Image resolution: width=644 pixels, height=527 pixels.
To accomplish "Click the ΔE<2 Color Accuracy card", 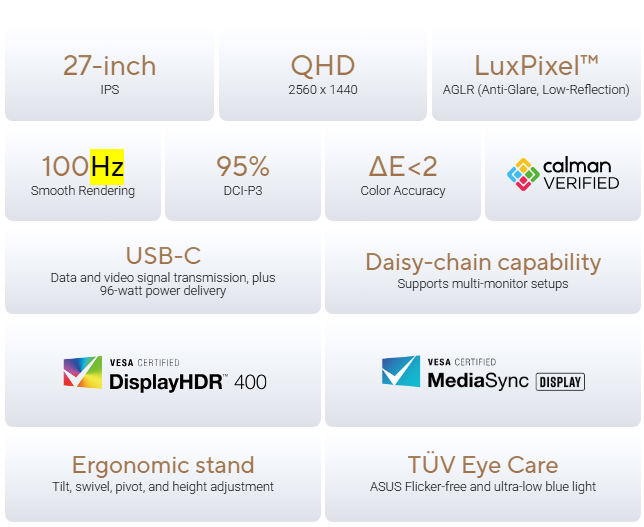I will pos(402,174).
